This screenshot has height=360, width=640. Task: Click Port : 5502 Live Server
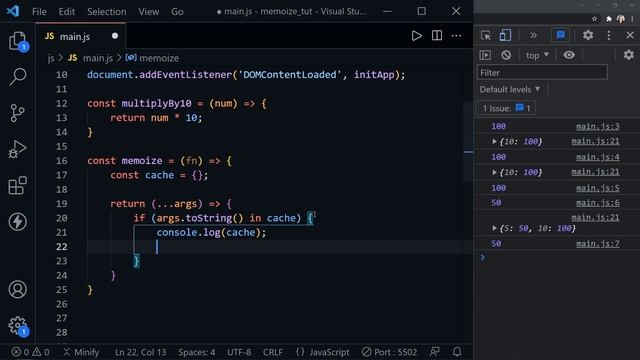389,352
